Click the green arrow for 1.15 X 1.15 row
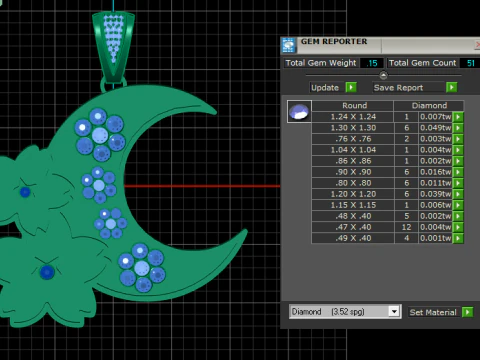Viewport: 480px width, 360px height. pyautogui.click(x=458, y=205)
